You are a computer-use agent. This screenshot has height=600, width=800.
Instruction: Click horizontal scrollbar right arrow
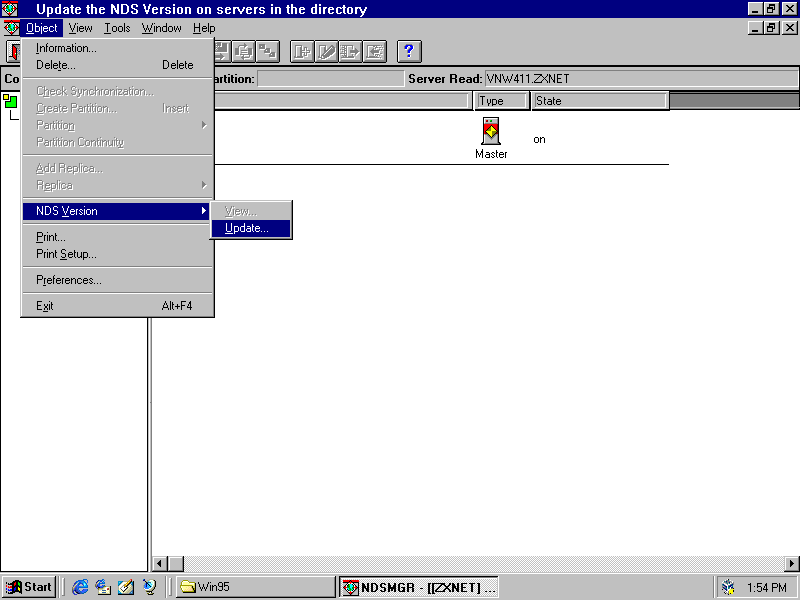click(792, 564)
